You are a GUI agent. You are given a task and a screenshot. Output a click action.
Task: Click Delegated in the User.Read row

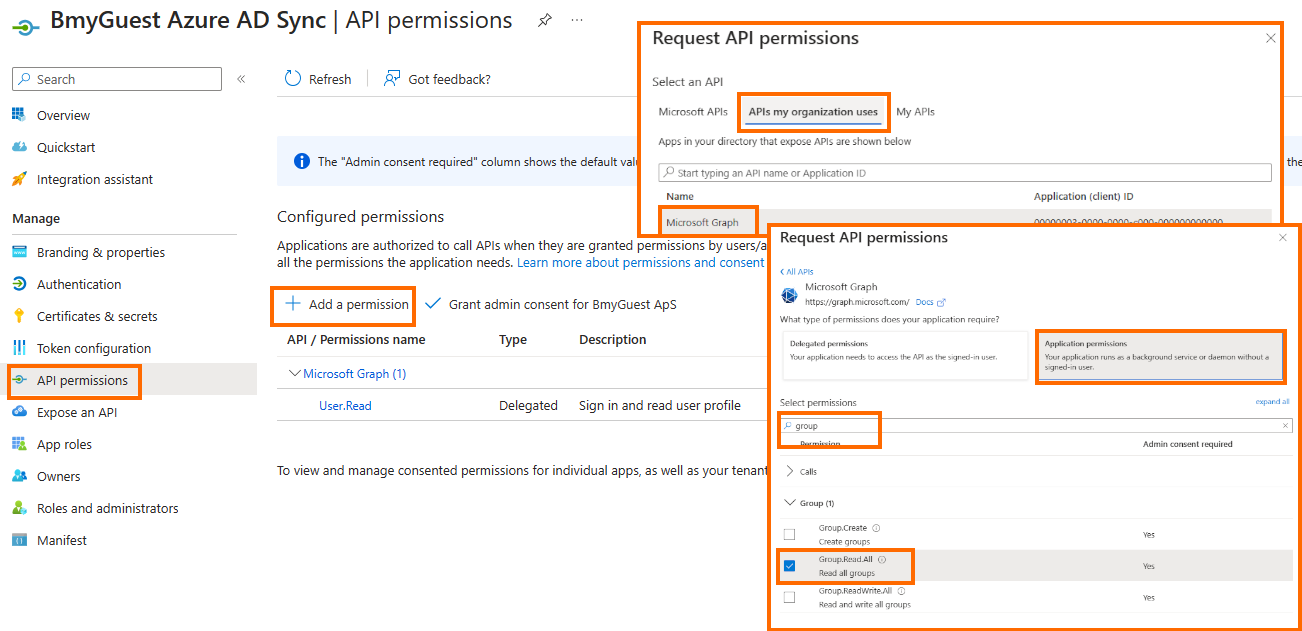528,405
